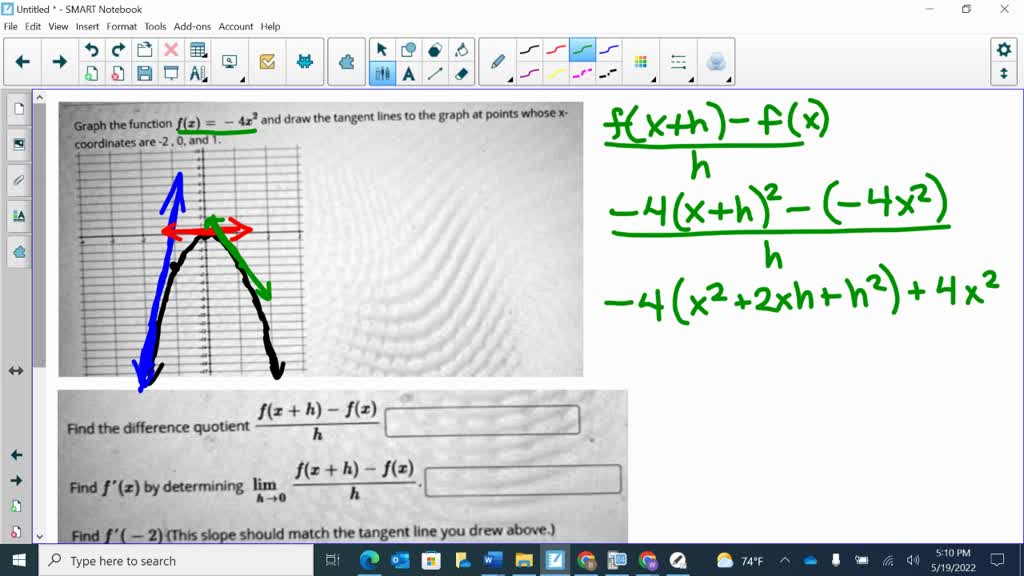The height and width of the screenshot is (576, 1024).
Task: Open the Insert menu
Action: (x=87, y=26)
